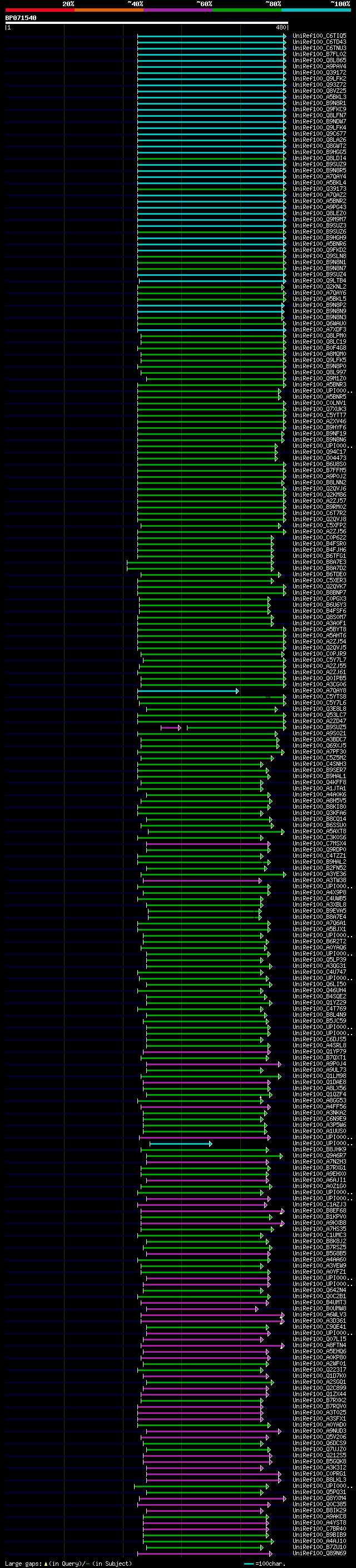Click the label UniRef100_A3TW38
Image resolution: width=356 pixels, height=1568 pixels.
319,880
